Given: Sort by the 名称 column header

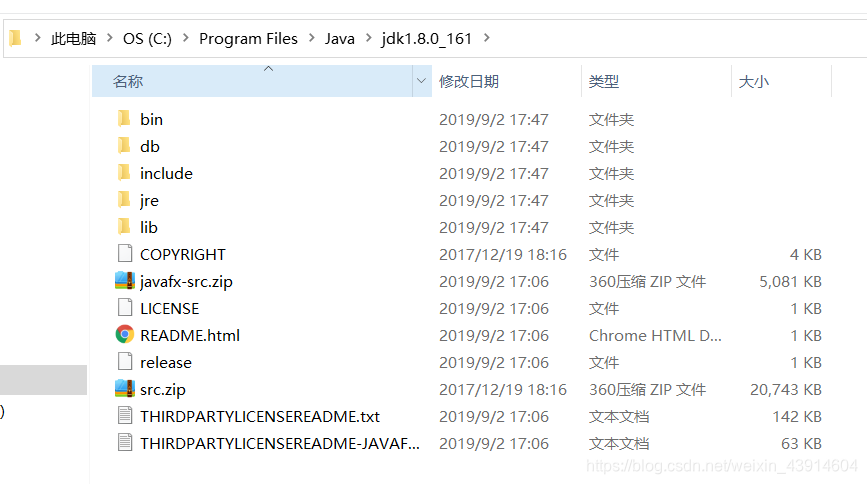Looking at the screenshot, I should point(252,81).
